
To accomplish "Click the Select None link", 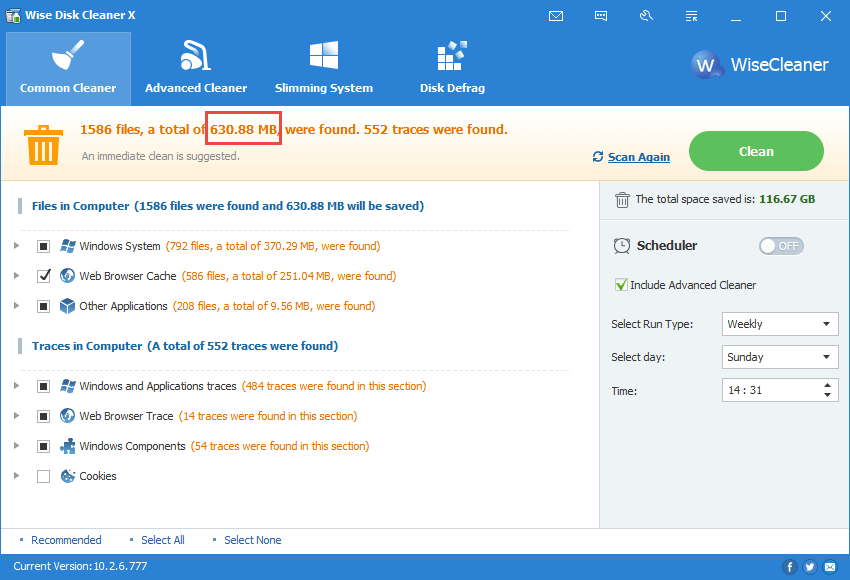I will pos(253,540).
